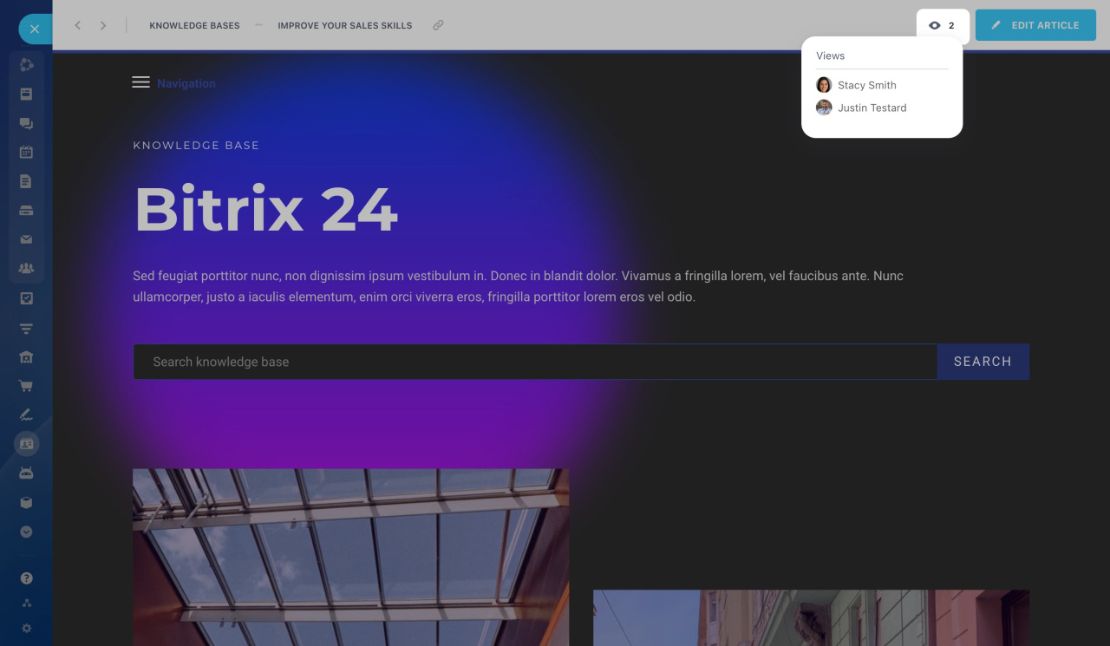Open the glass roof image thumbnail
Image resolution: width=1110 pixels, height=646 pixels.
(x=350, y=558)
